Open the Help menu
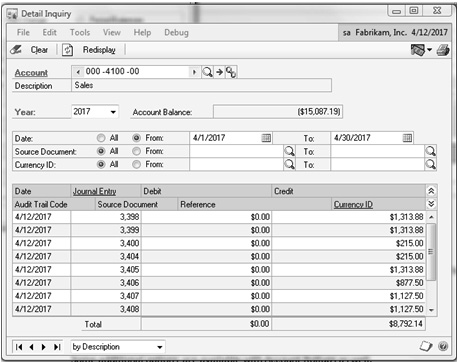Screen dimensions: 458x362 [x=142, y=32]
